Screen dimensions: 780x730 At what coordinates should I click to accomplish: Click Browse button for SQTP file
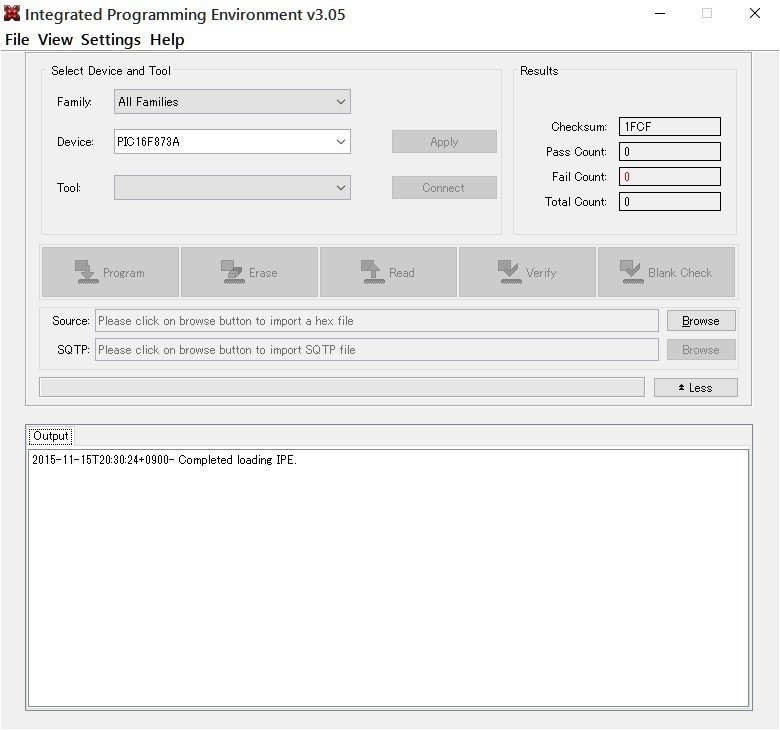701,350
